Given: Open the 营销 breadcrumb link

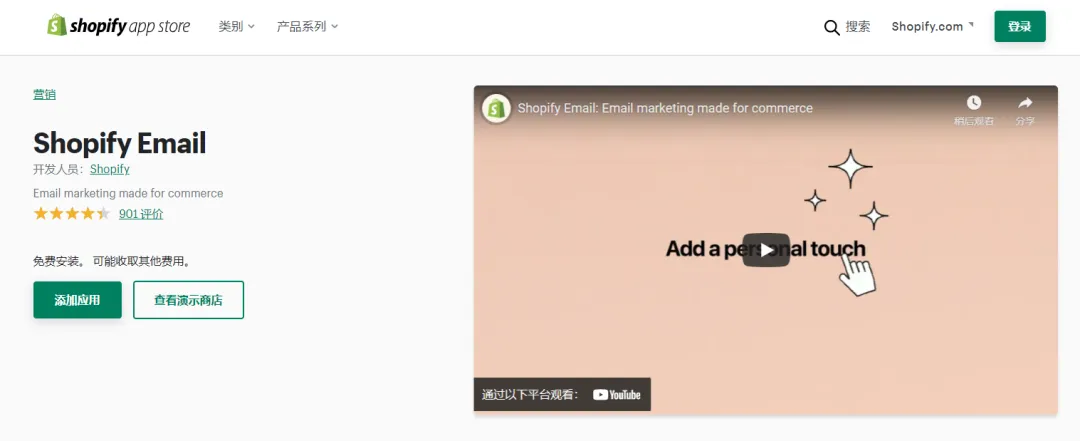Looking at the screenshot, I should pyautogui.click(x=44, y=94).
